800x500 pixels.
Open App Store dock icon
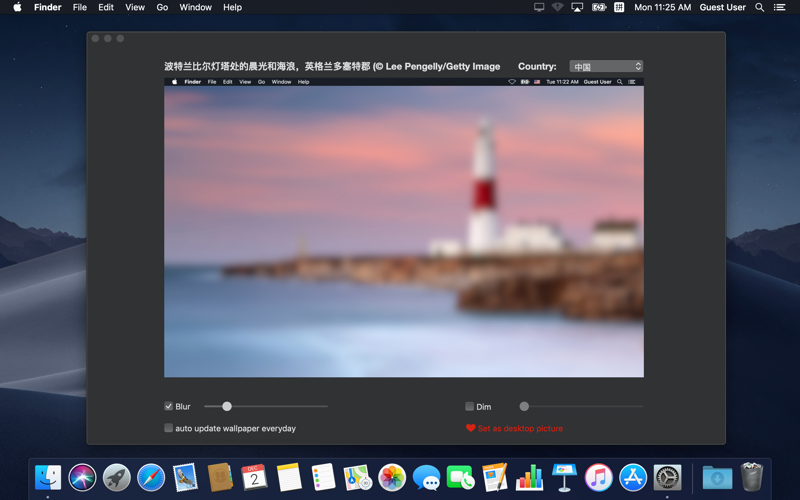pos(633,478)
